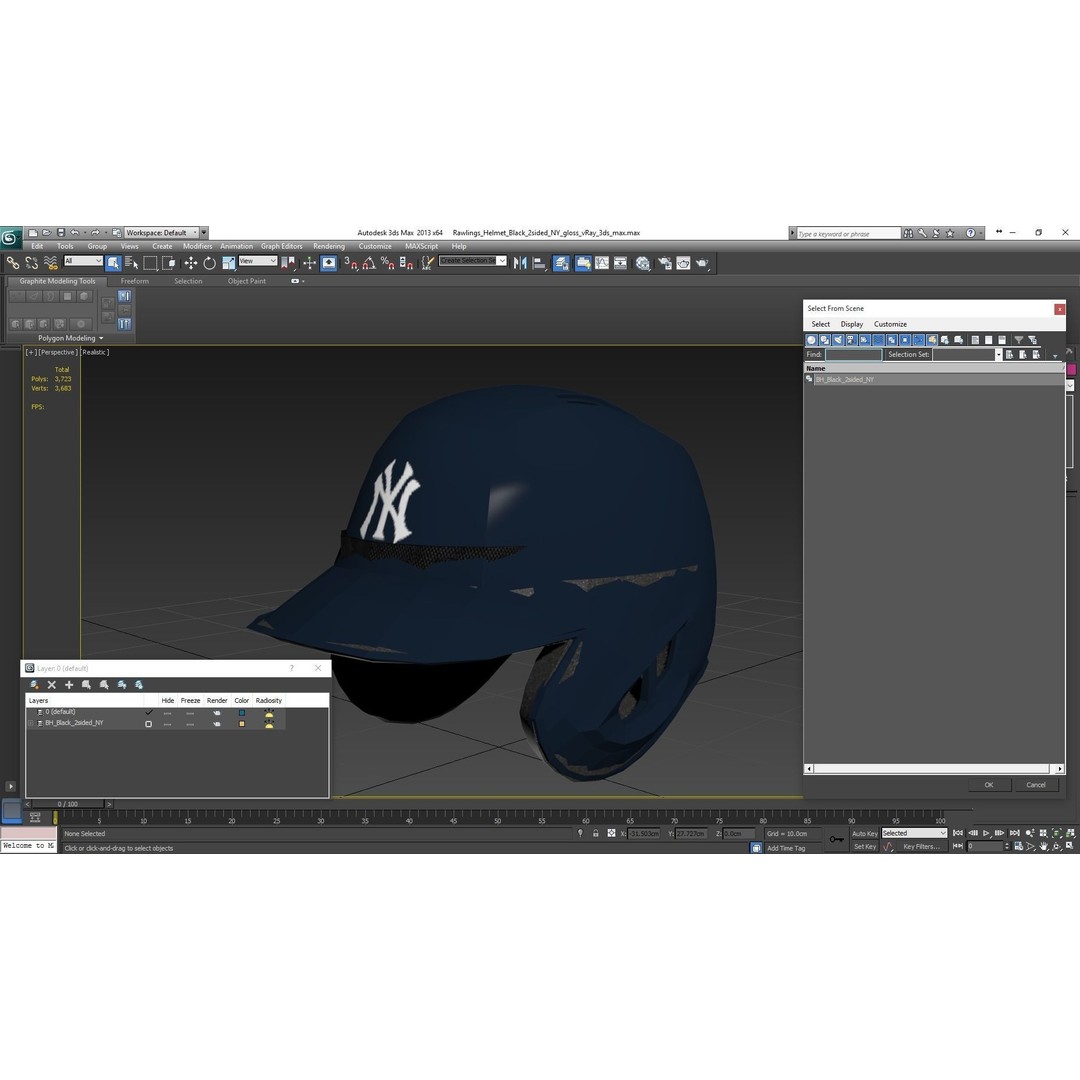Open the All selection filter dropdown
Viewport: 1080px width, 1080px height.
[x=83, y=261]
